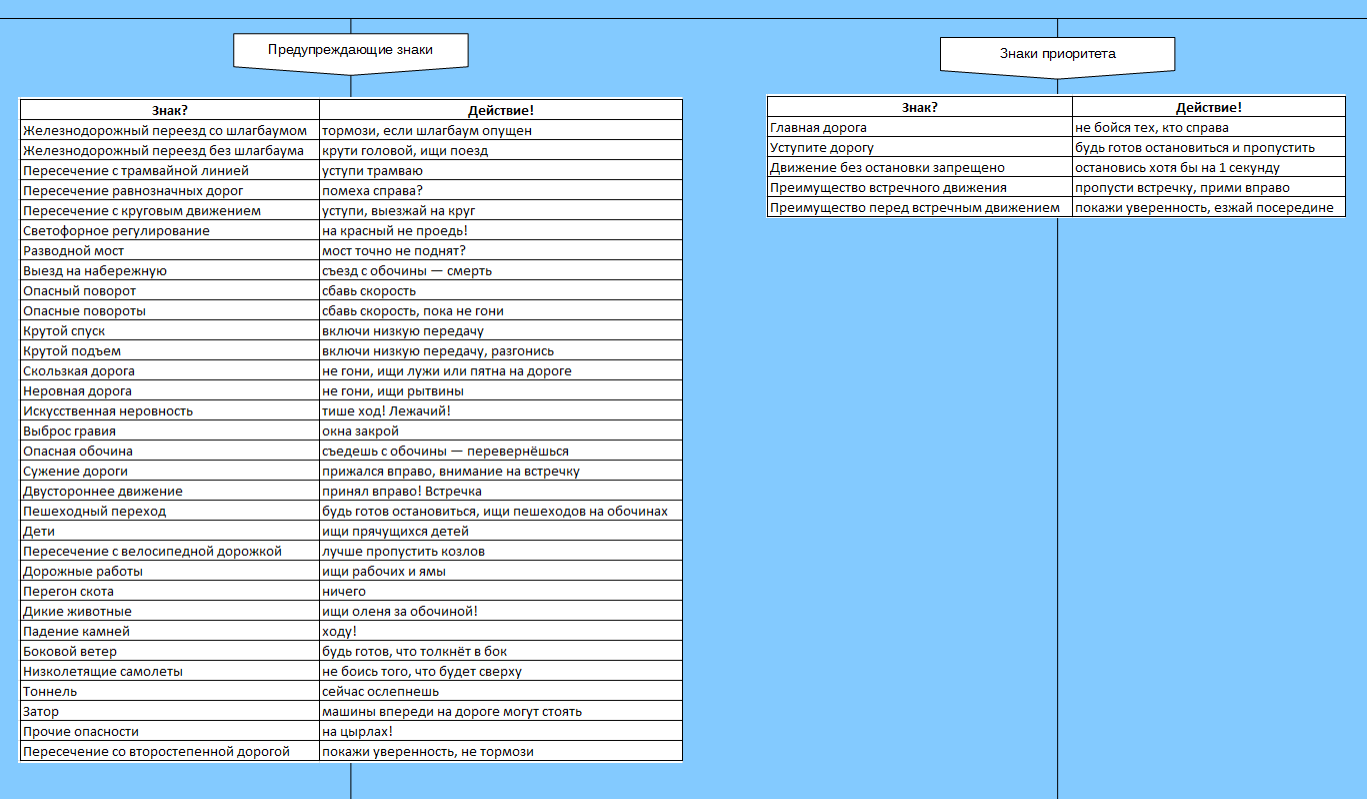Select the 'Крутой спуск' cell
The height and width of the screenshot is (799, 1367).
coord(169,330)
